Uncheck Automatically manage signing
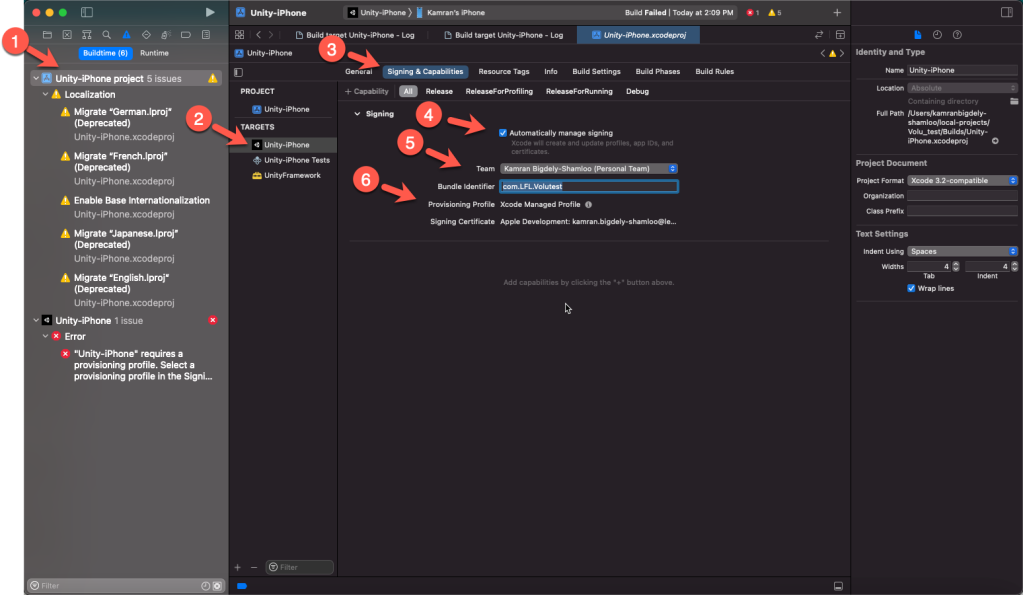Screen dimensions: 1023x595 coord(503,132)
